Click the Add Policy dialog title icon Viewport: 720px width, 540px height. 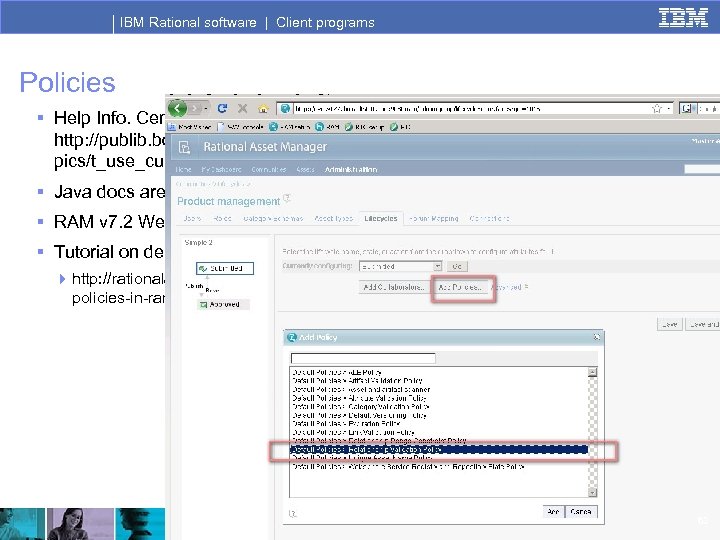click(x=291, y=338)
